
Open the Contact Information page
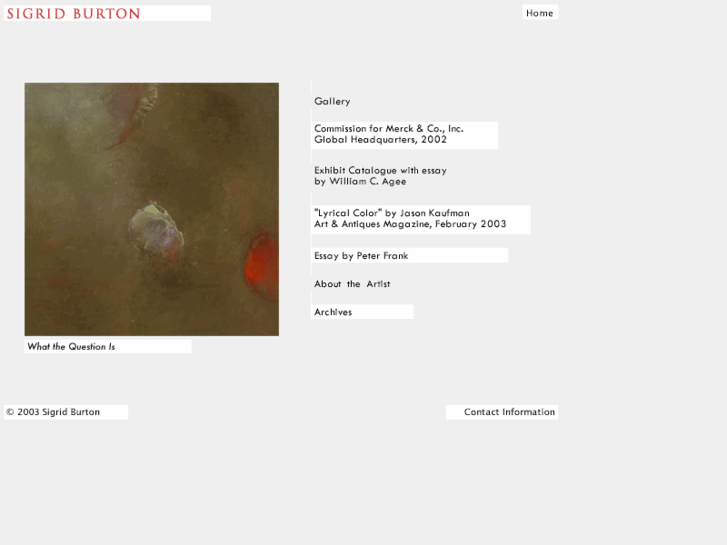coord(509,412)
